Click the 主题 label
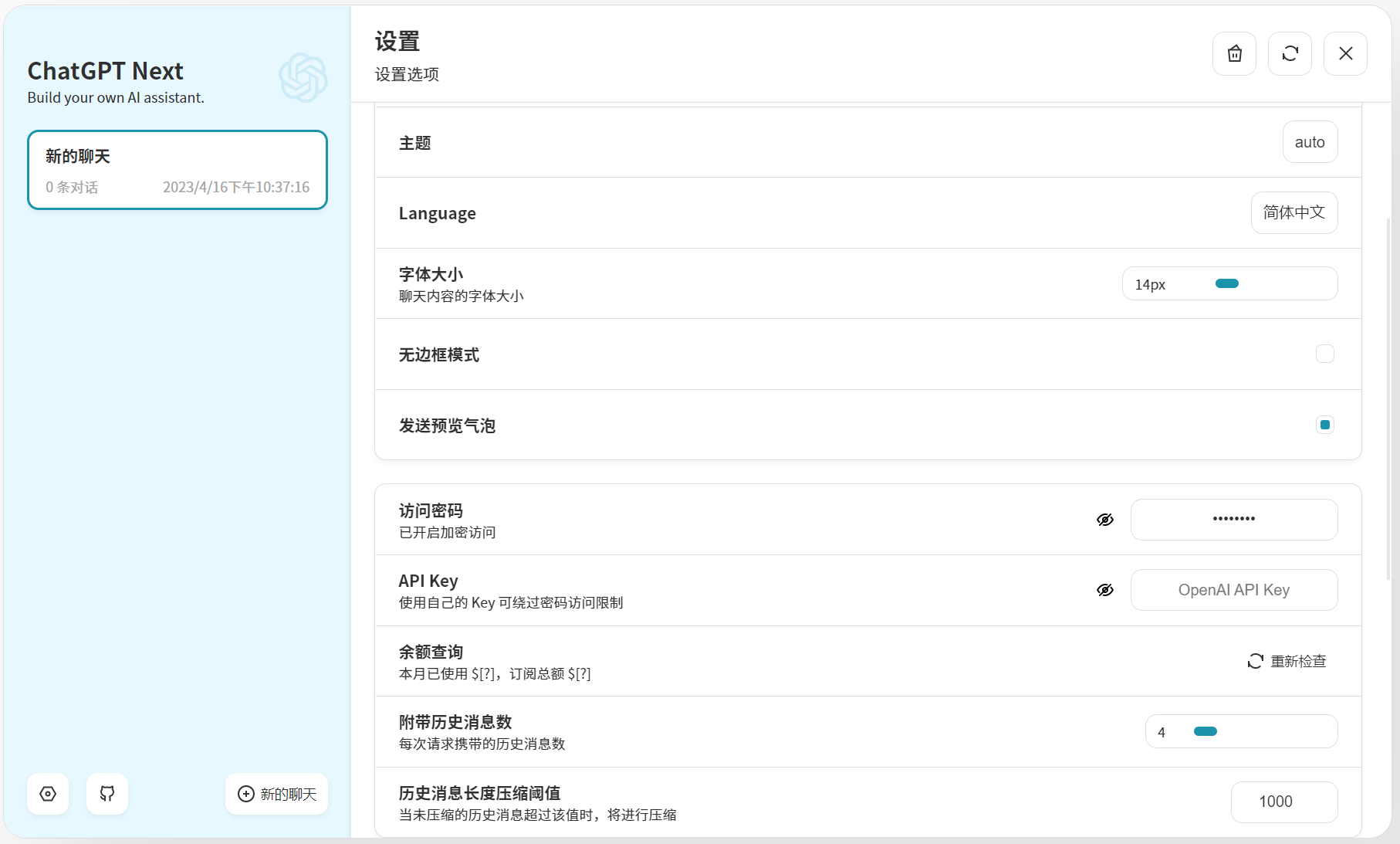 (x=414, y=143)
